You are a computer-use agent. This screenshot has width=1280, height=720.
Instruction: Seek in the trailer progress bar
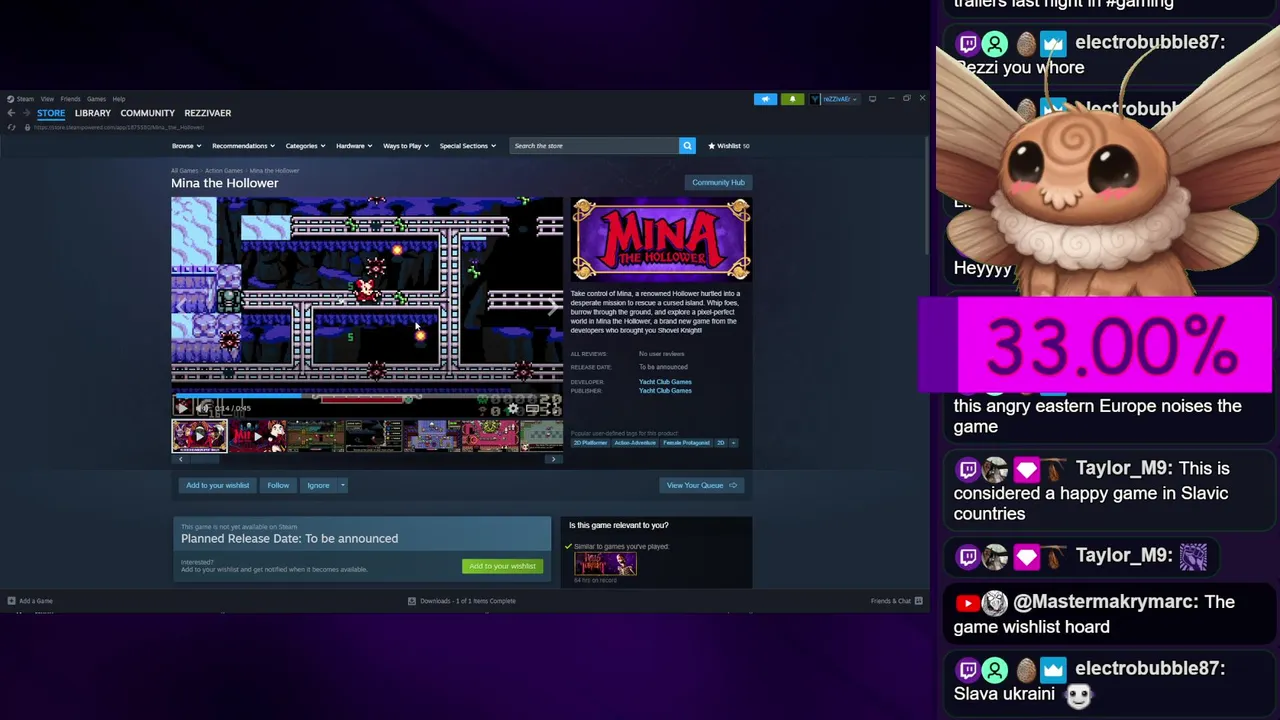367,396
